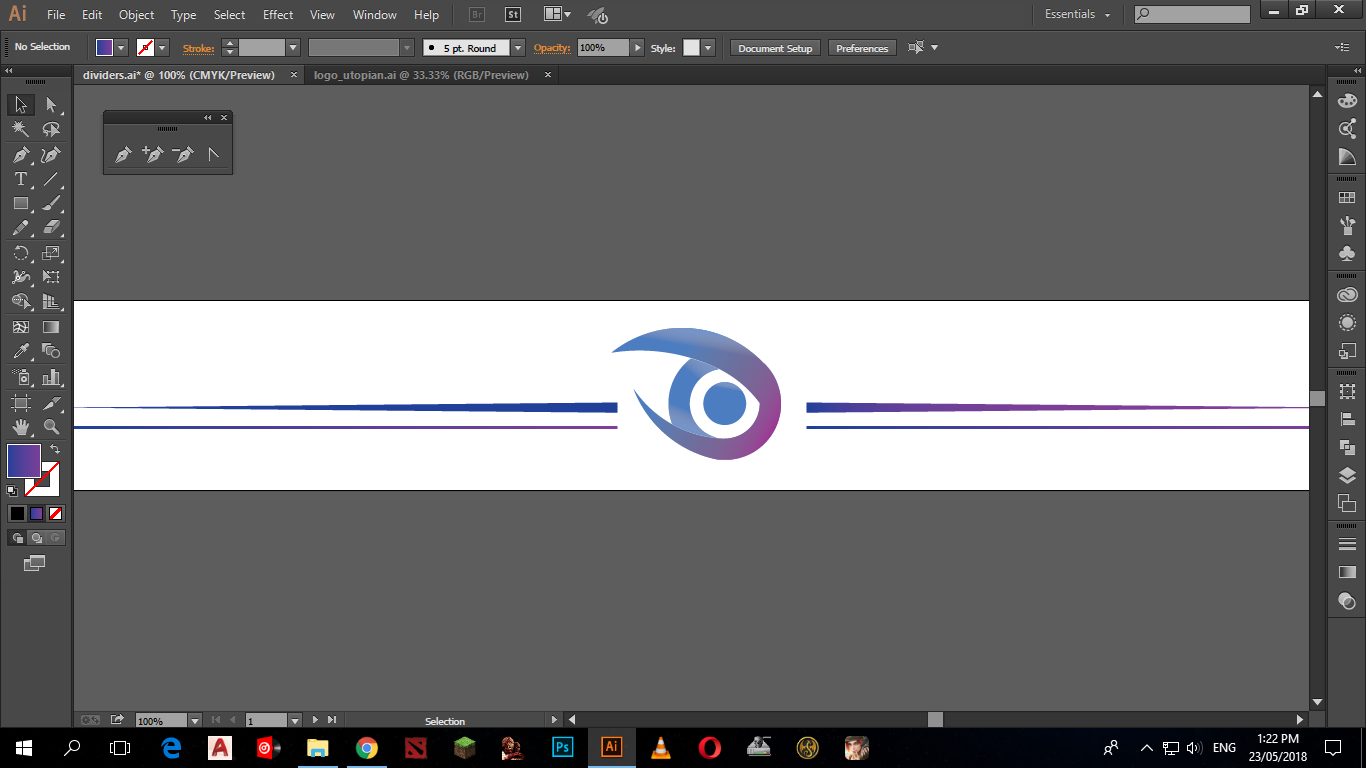Activate the Hand tool
This screenshot has height=768, width=1366.
click(20, 427)
